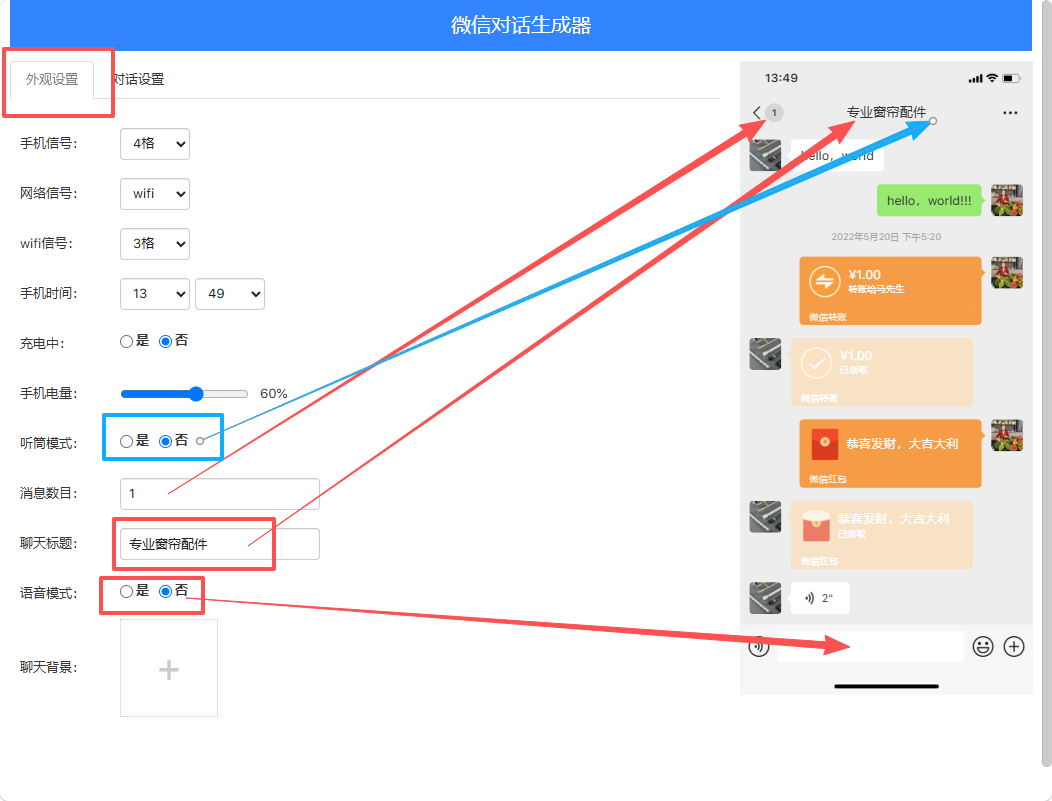Click the faded ¥1.00 已领取 transfer card
The height and width of the screenshot is (801, 1052).
tap(882, 372)
